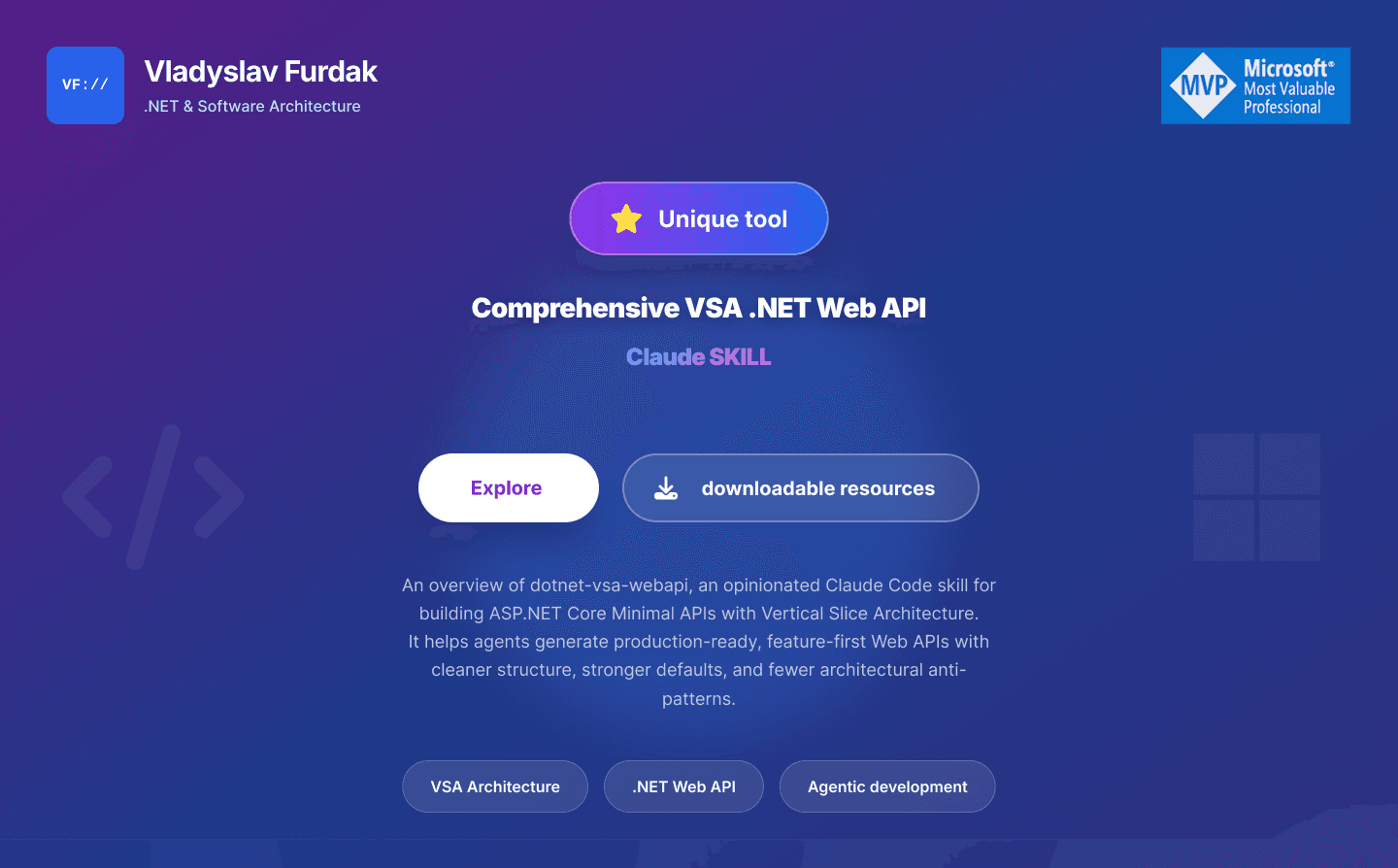Click the .NET & Software Architecture subtitle
Screen dimensions: 1398x868
252,107
